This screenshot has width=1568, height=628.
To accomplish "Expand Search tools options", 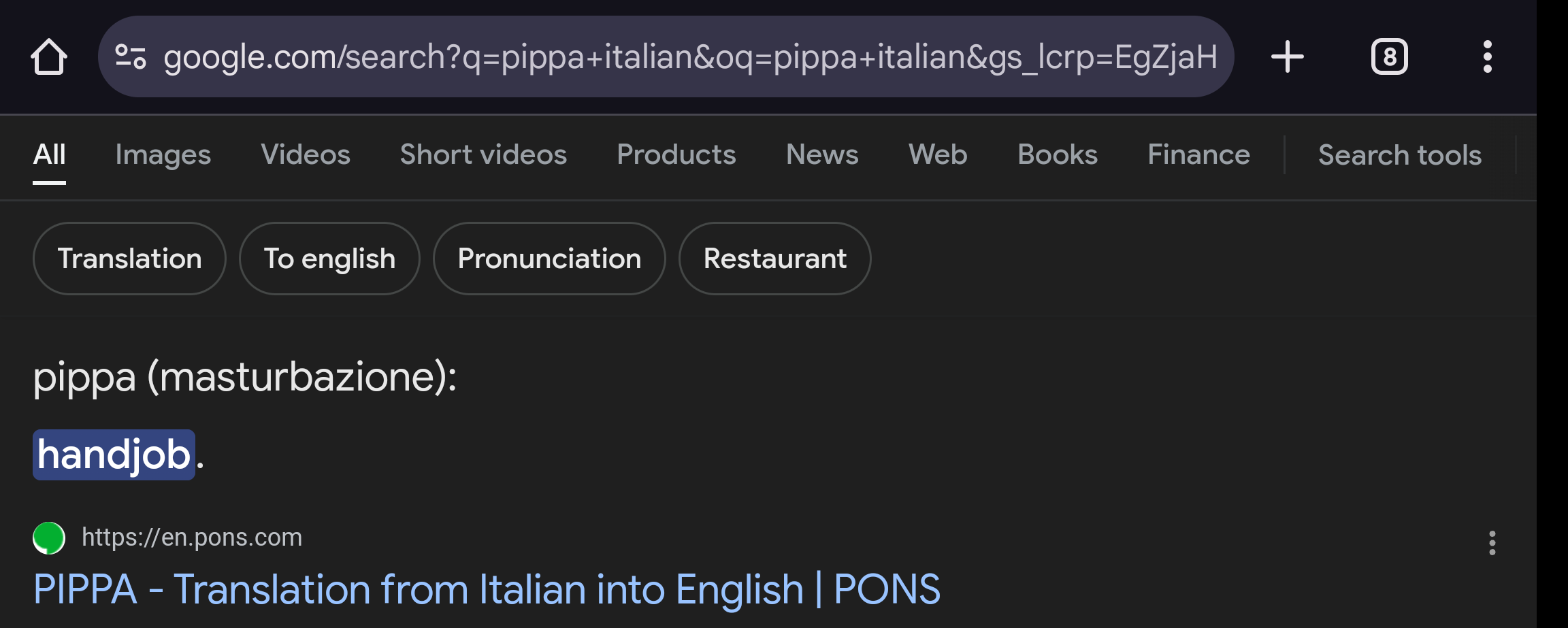I will [x=1400, y=155].
